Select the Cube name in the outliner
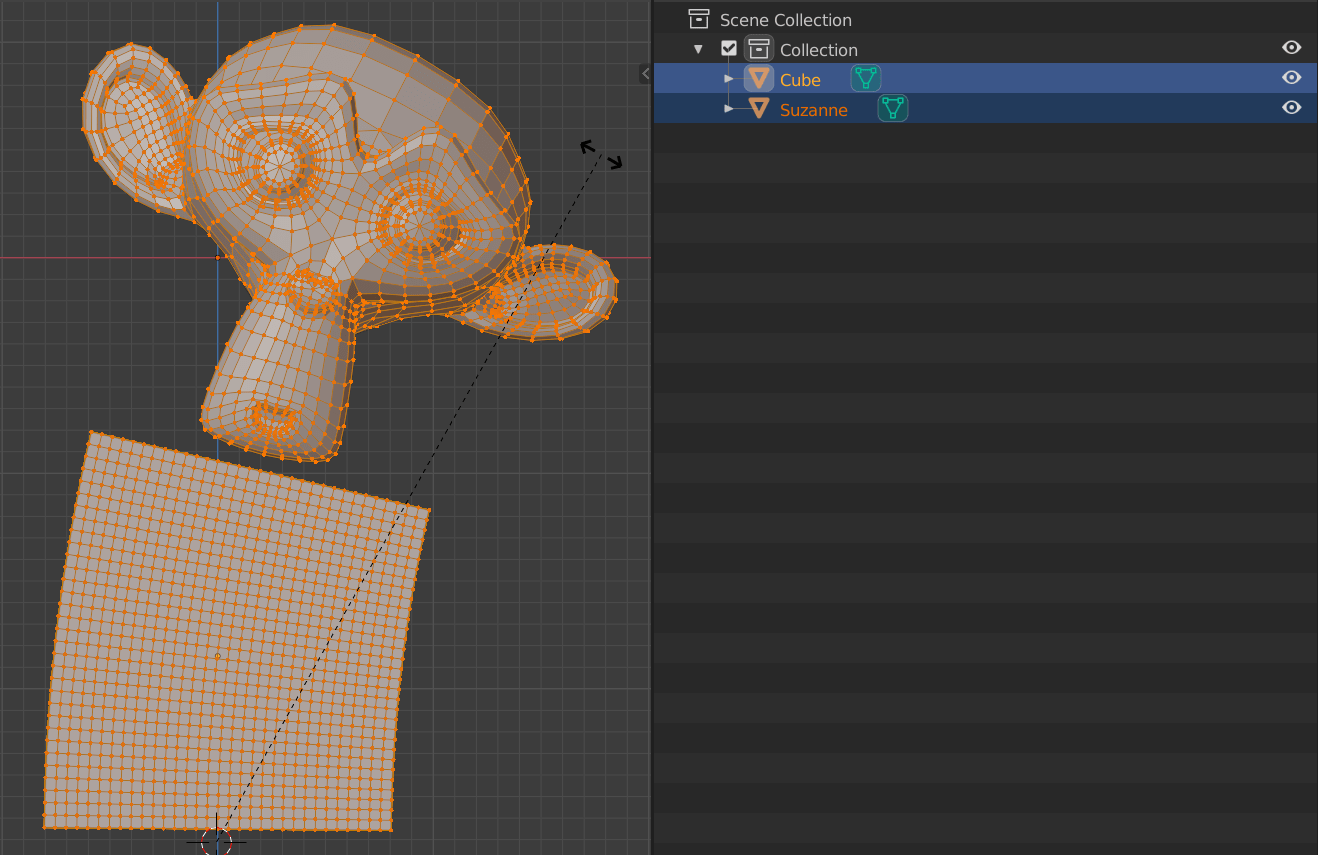Image resolution: width=1318 pixels, height=855 pixels. (800, 79)
